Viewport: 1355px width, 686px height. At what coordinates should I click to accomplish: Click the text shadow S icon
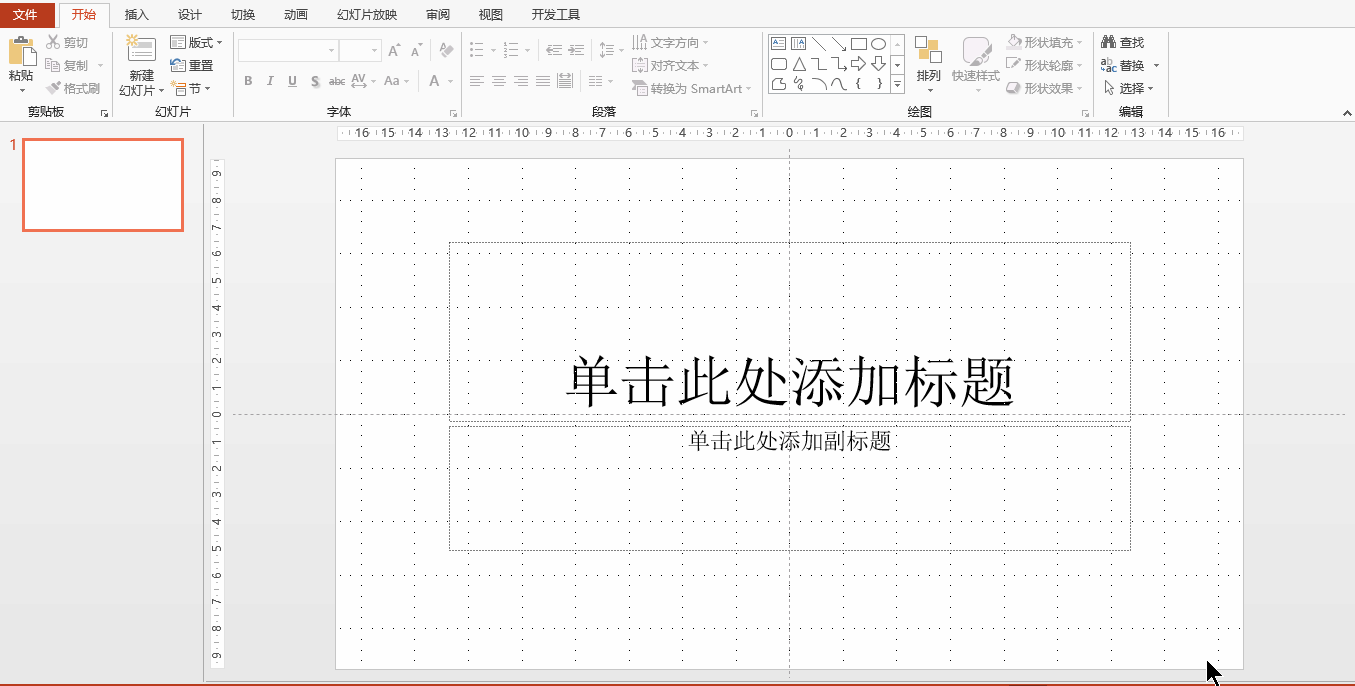315,81
